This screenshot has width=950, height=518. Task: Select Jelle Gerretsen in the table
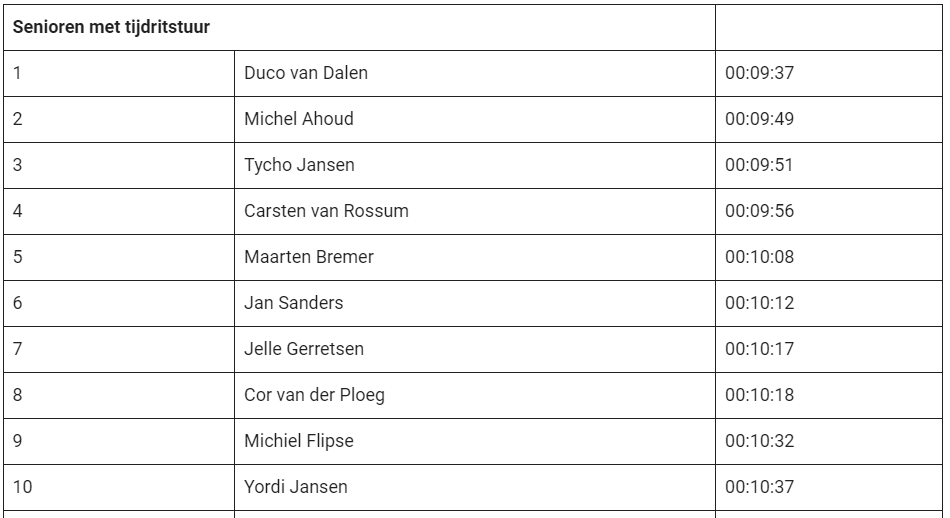pos(304,349)
